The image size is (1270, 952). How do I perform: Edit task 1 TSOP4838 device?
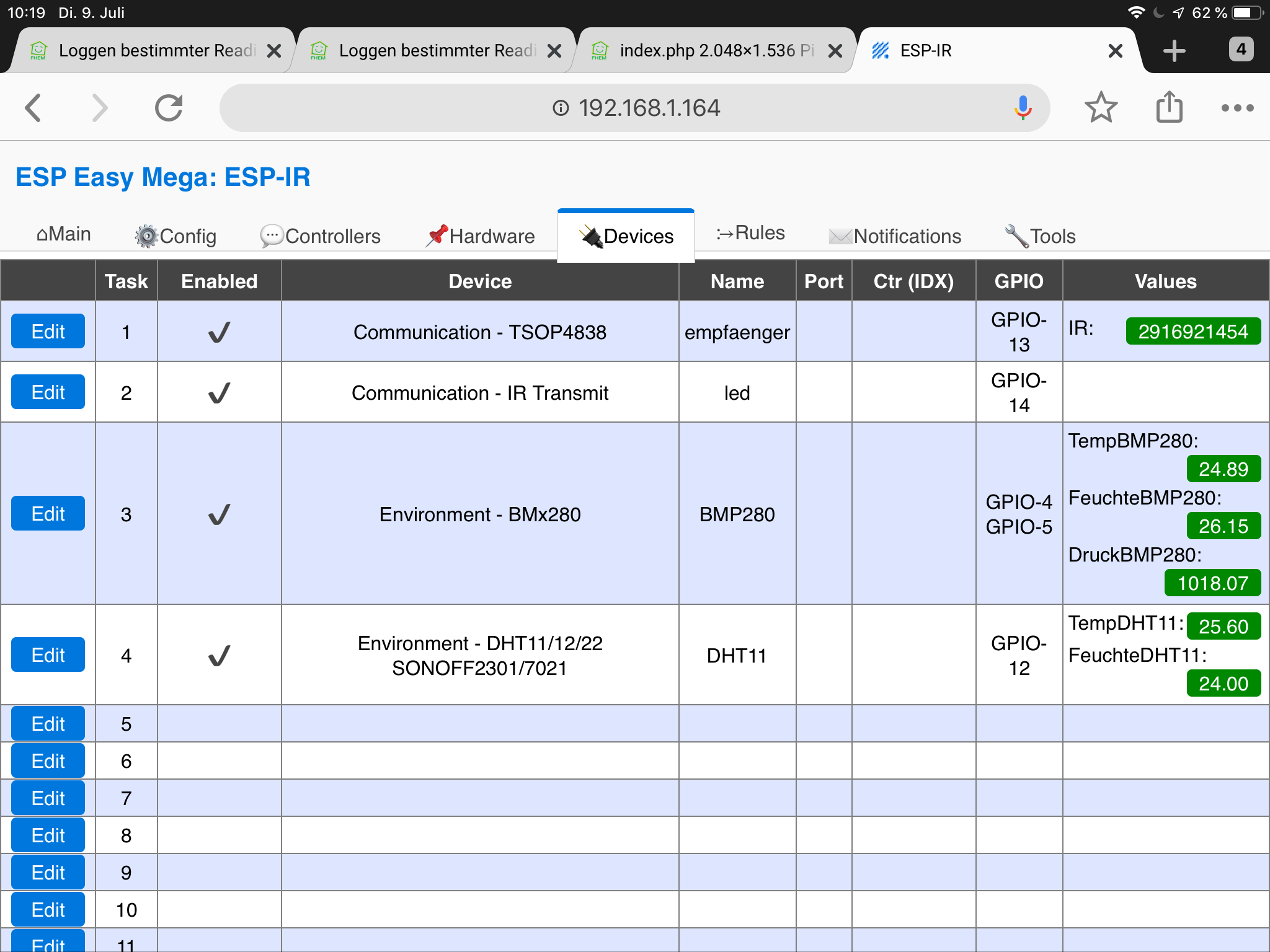(48, 332)
